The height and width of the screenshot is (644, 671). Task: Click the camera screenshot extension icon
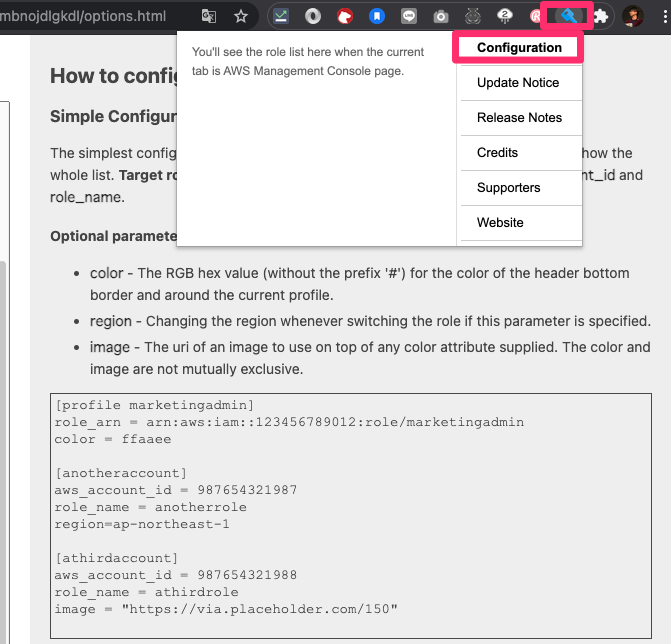pyautogui.click(x=441, y=16)
